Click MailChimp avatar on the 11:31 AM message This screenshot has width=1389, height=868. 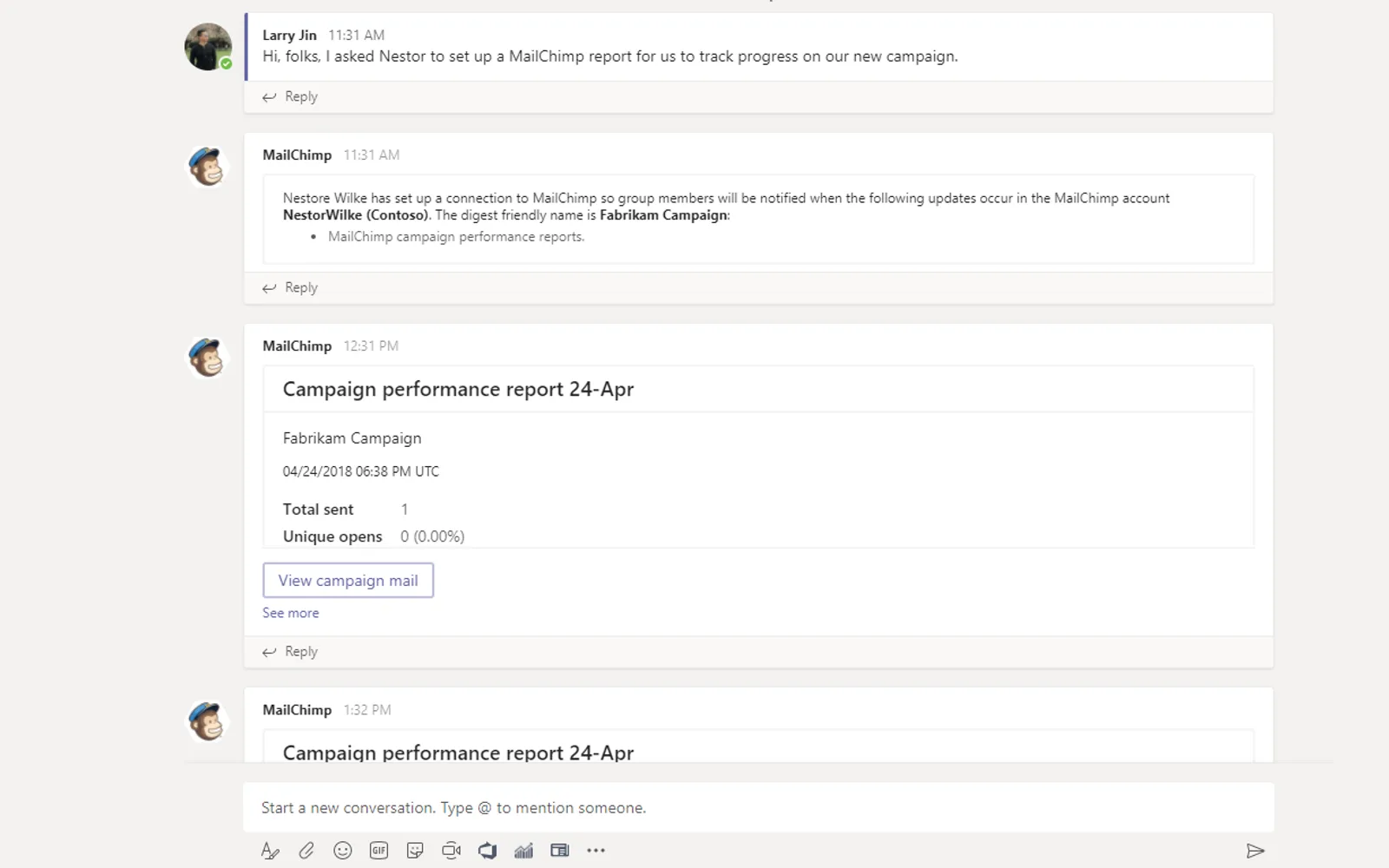[207, 167]
